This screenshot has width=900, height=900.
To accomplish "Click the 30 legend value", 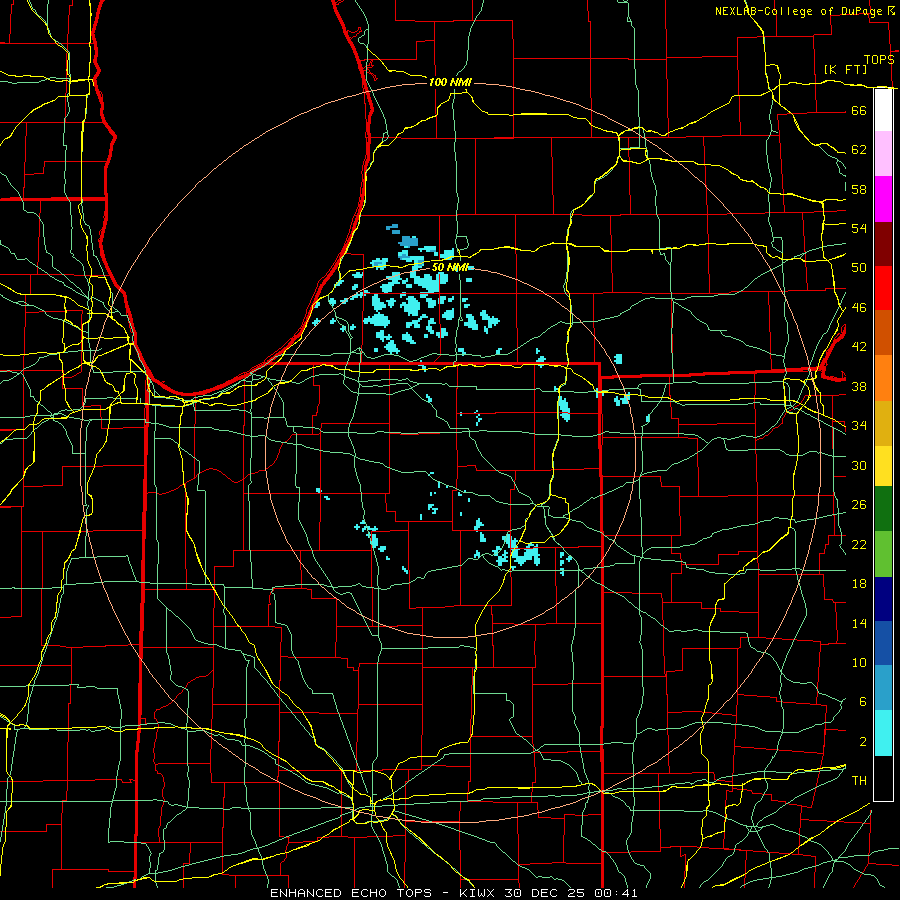I will point(859,465).
